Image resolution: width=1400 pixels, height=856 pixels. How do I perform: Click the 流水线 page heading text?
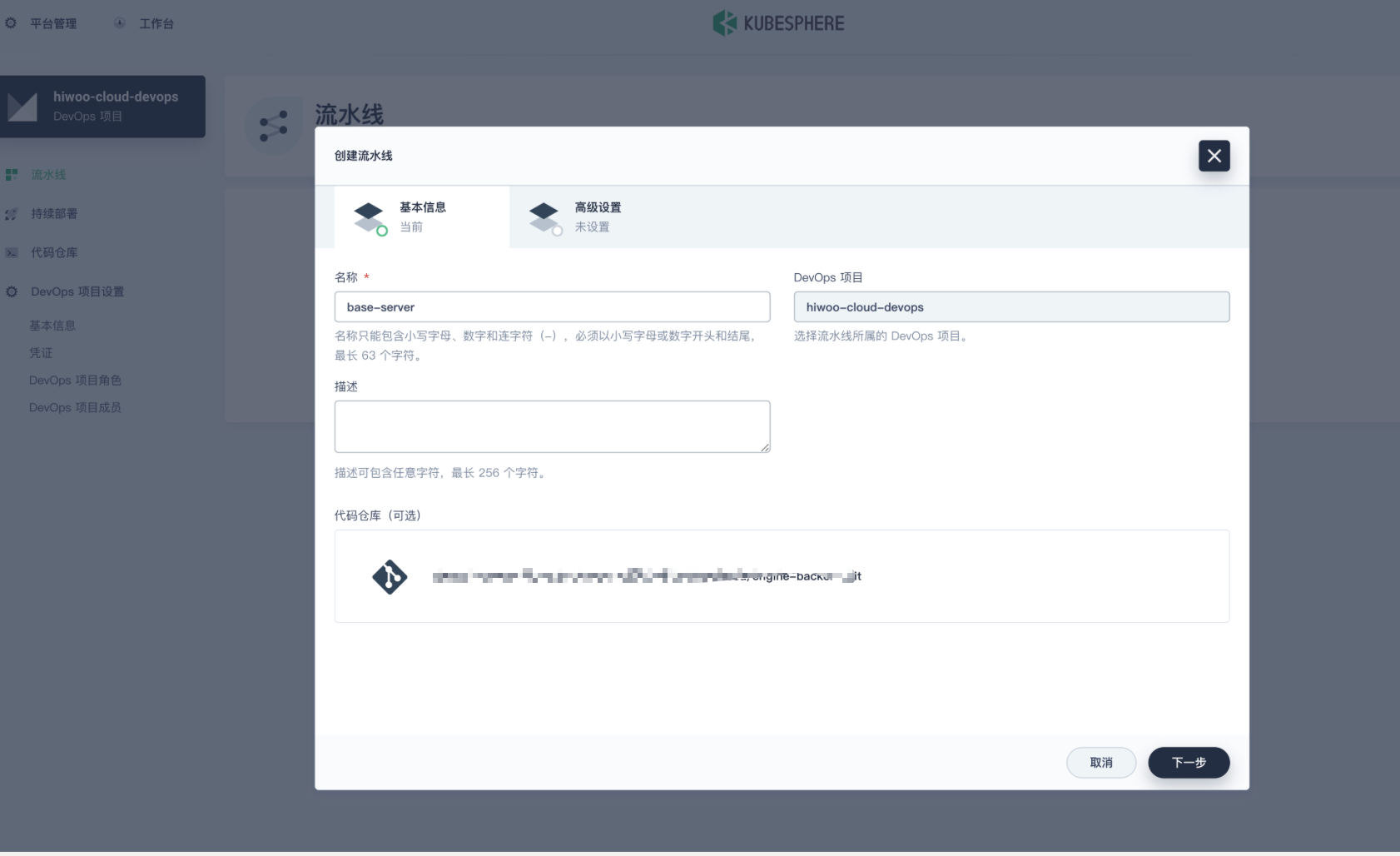point(349,115)
